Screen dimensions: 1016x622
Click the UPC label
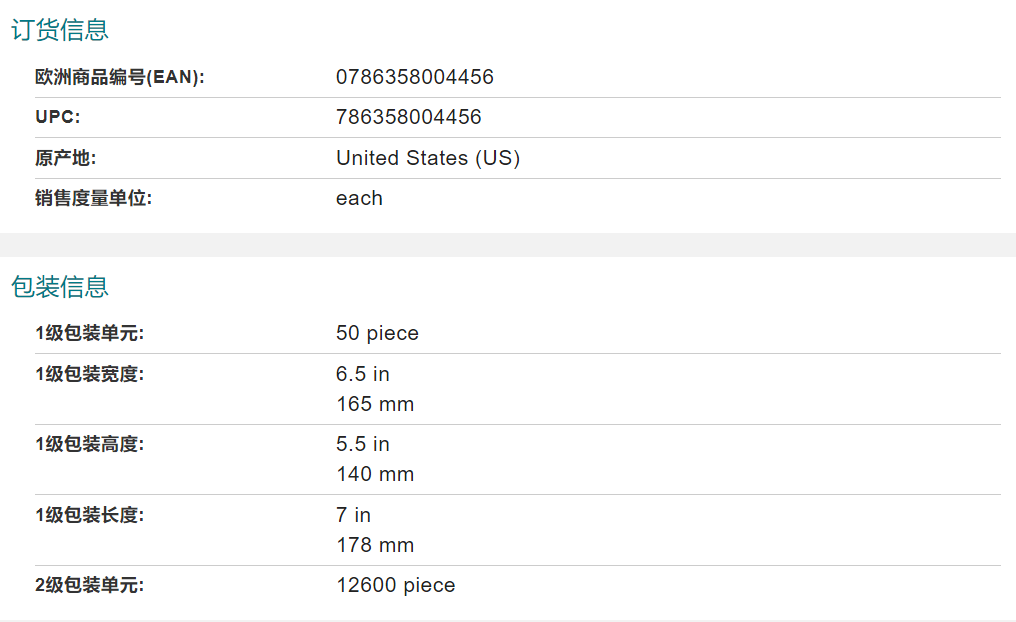click(58, 117)
